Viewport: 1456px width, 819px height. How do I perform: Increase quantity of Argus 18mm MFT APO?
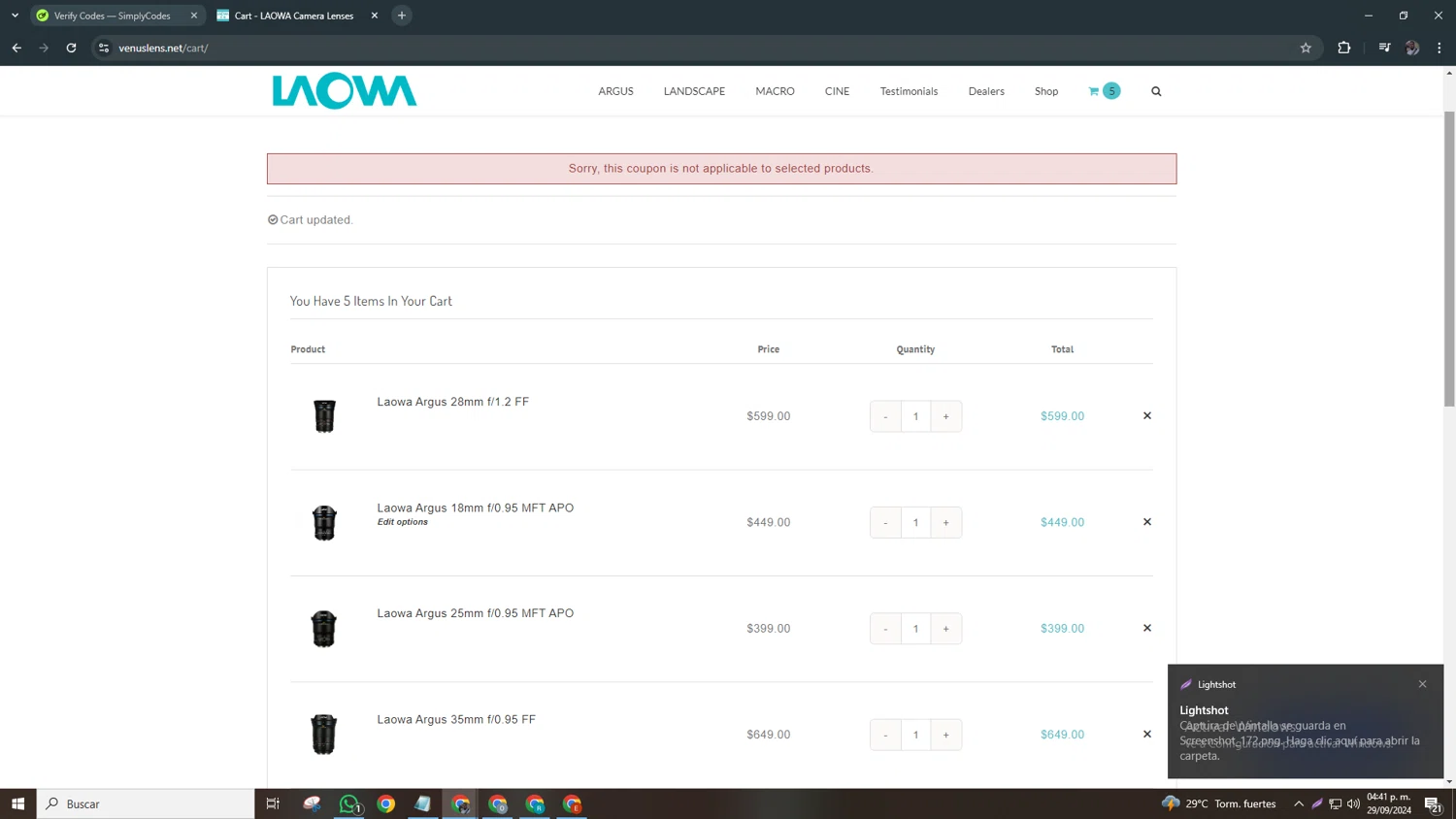pyautogui.click(x=946, y=522)
